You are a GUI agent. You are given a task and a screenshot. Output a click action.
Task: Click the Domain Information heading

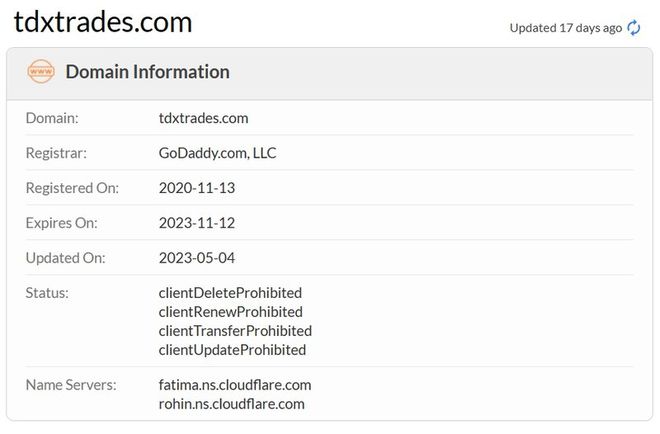[x=148, y=72]
